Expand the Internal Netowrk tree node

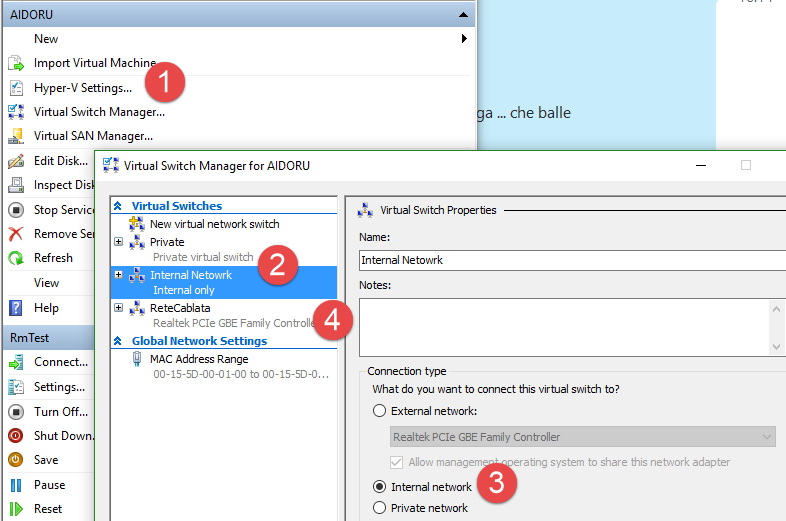point(119,275)
